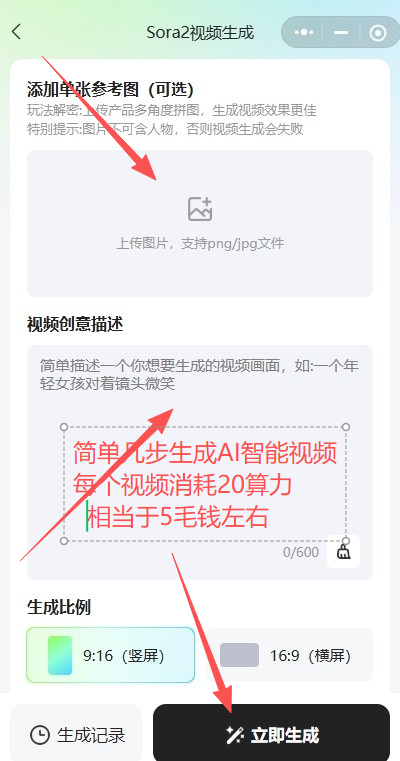
Task: Clear description using the broom icon
Action: coord(344,552)
